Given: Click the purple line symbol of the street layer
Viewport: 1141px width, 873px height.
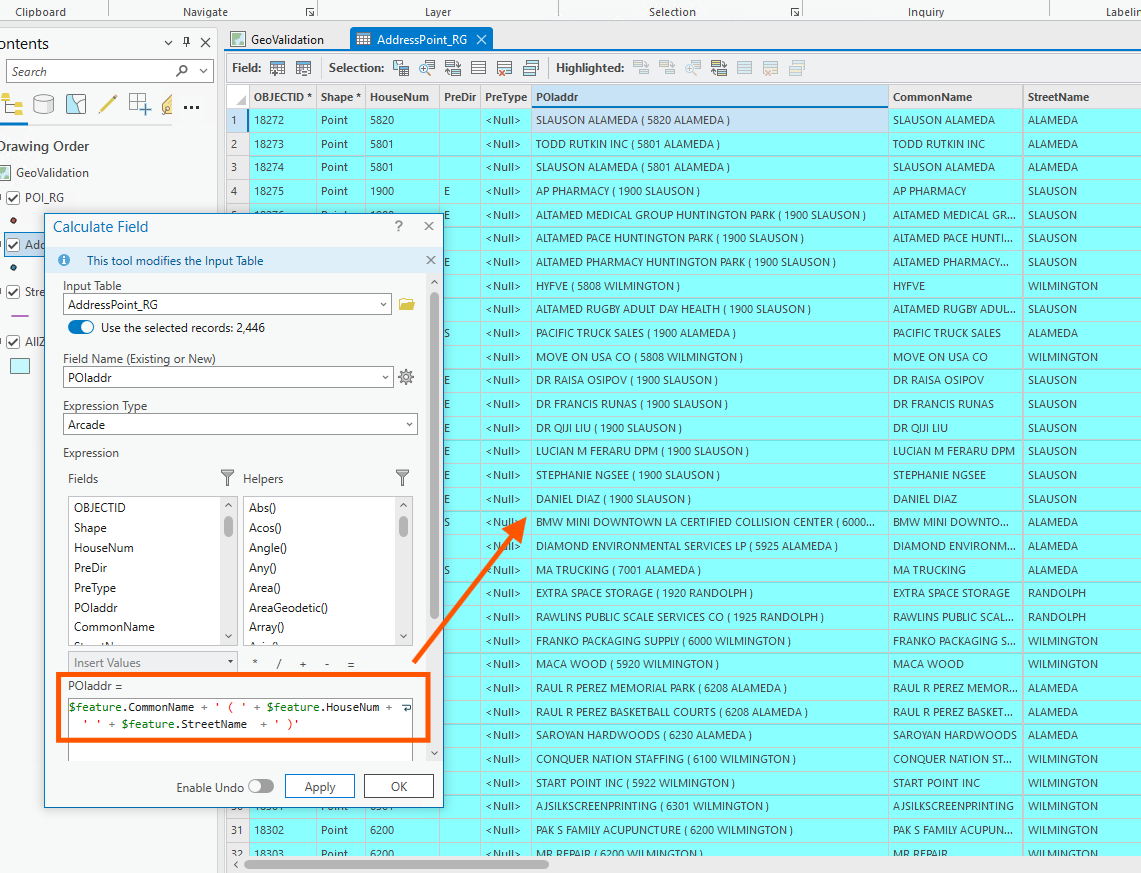Looking at the screenshot, I should click(x=20, y=316).
